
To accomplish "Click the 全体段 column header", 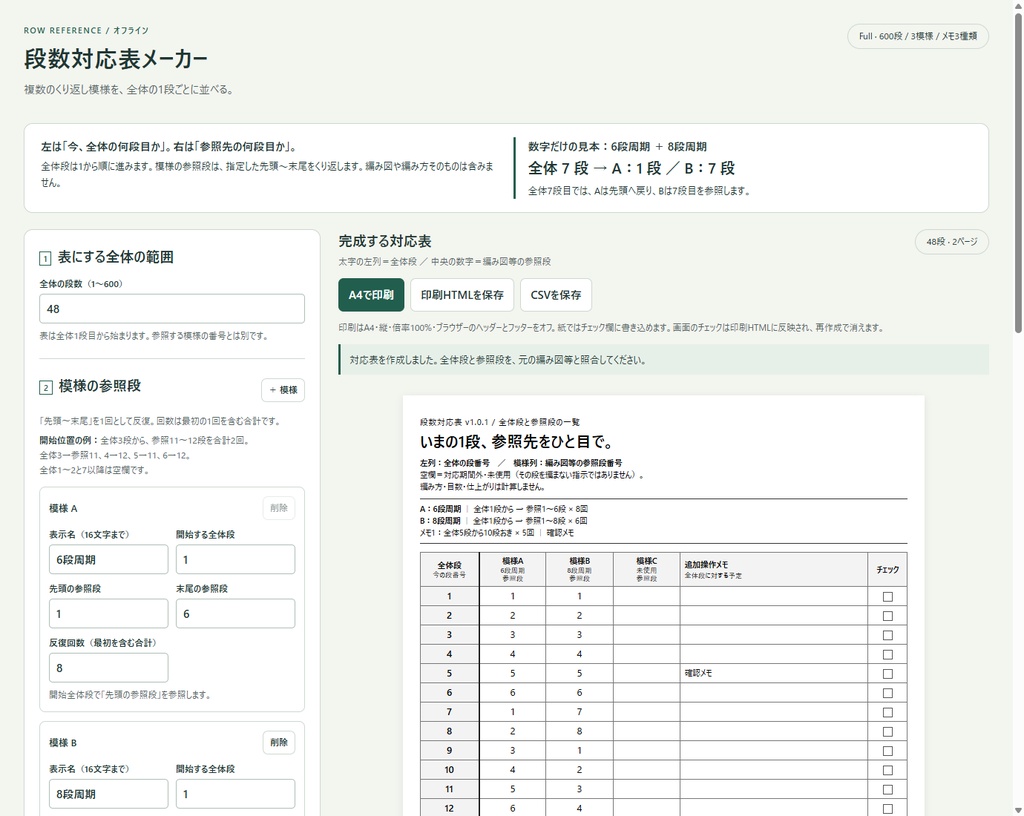I will 449,569.
